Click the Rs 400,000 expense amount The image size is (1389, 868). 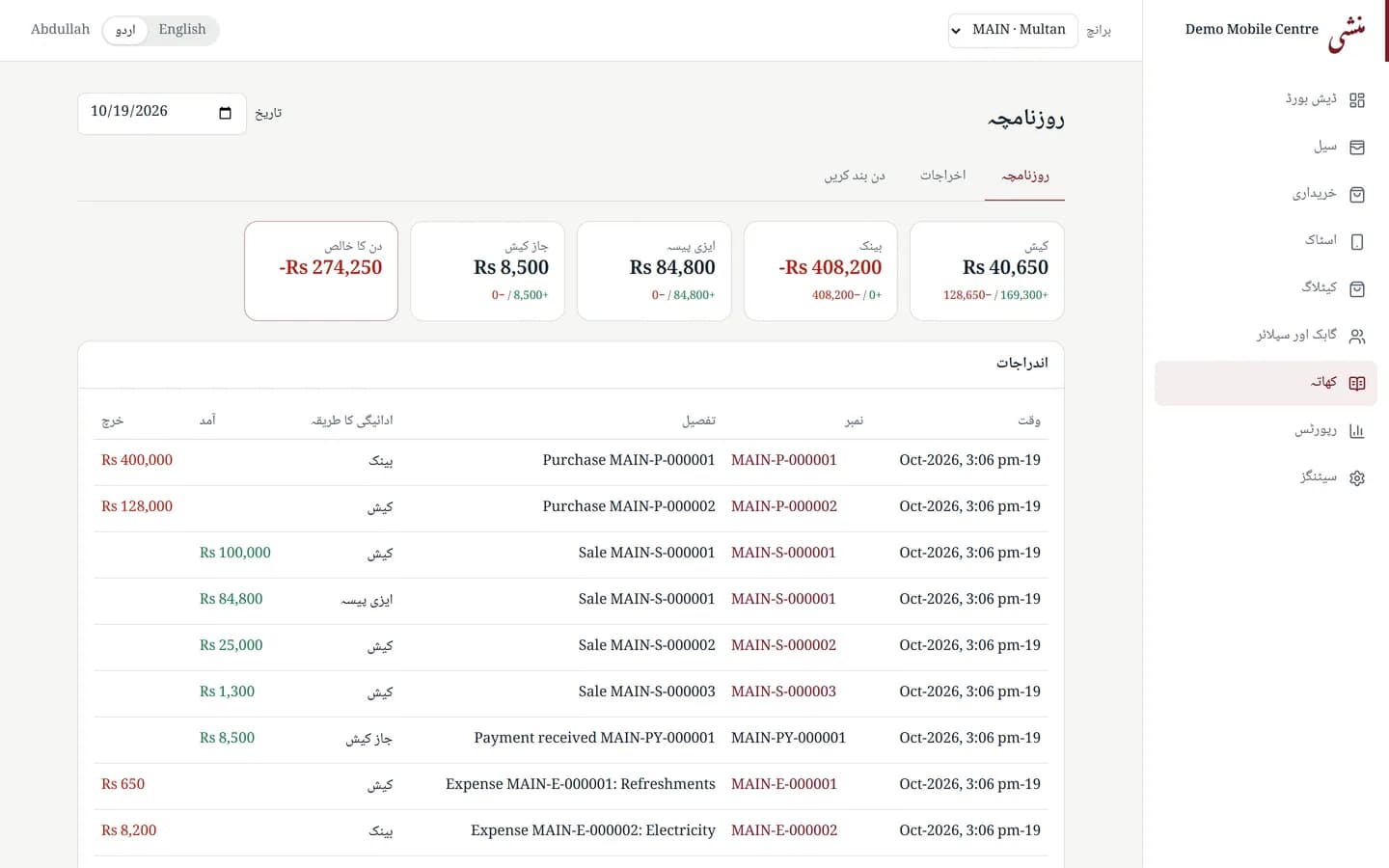(x=137, y=460)
